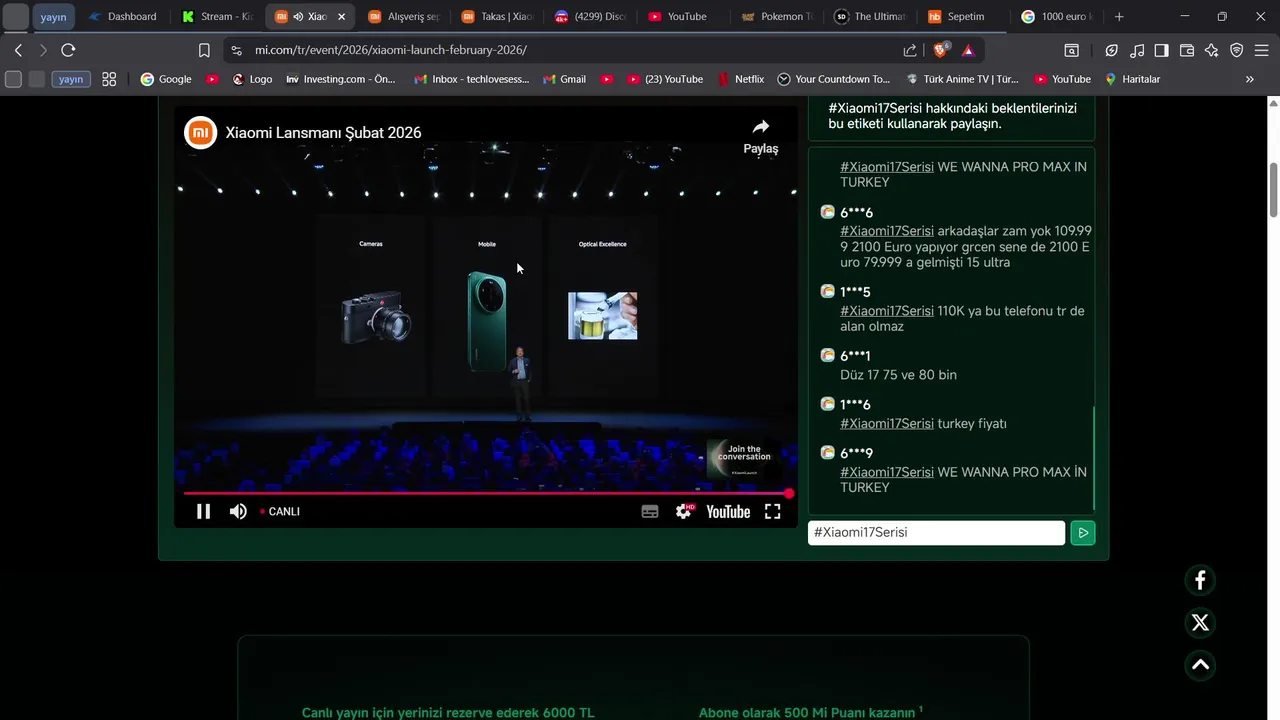Open Brave Shields lion icon
The image size is (1280, 720).
click(x=941, y=50)
